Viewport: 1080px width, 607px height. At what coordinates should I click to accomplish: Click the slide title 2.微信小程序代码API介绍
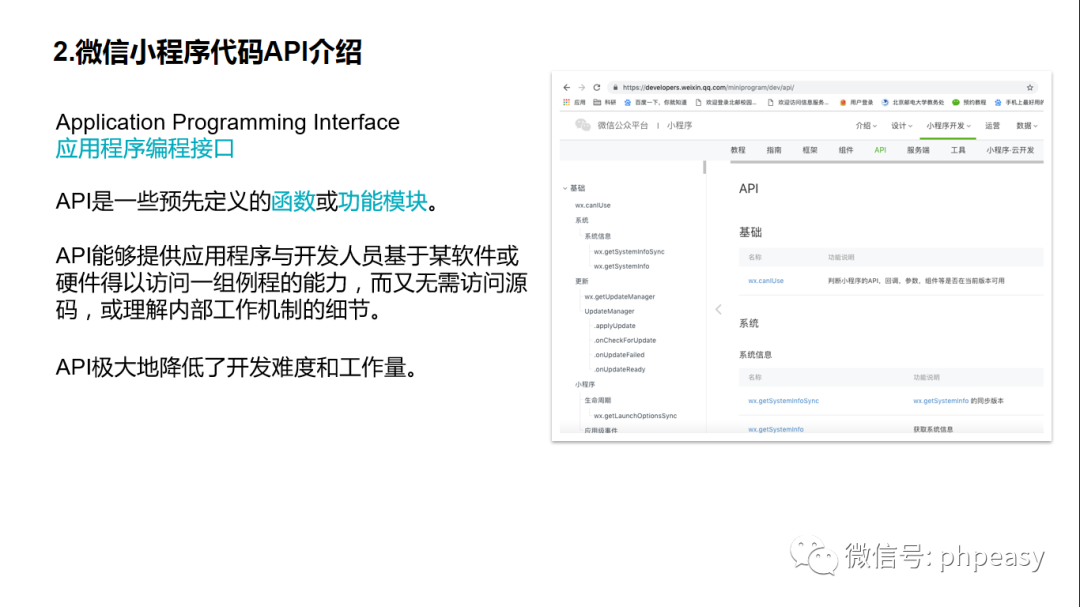(207, 52)
